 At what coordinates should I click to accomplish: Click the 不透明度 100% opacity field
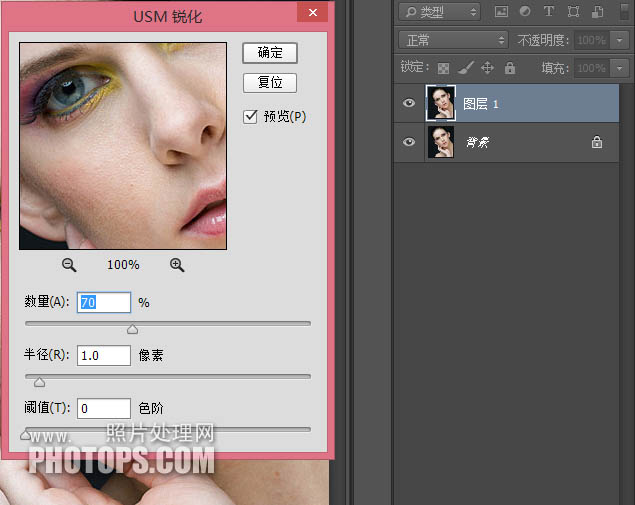click(x=592, y=40)
